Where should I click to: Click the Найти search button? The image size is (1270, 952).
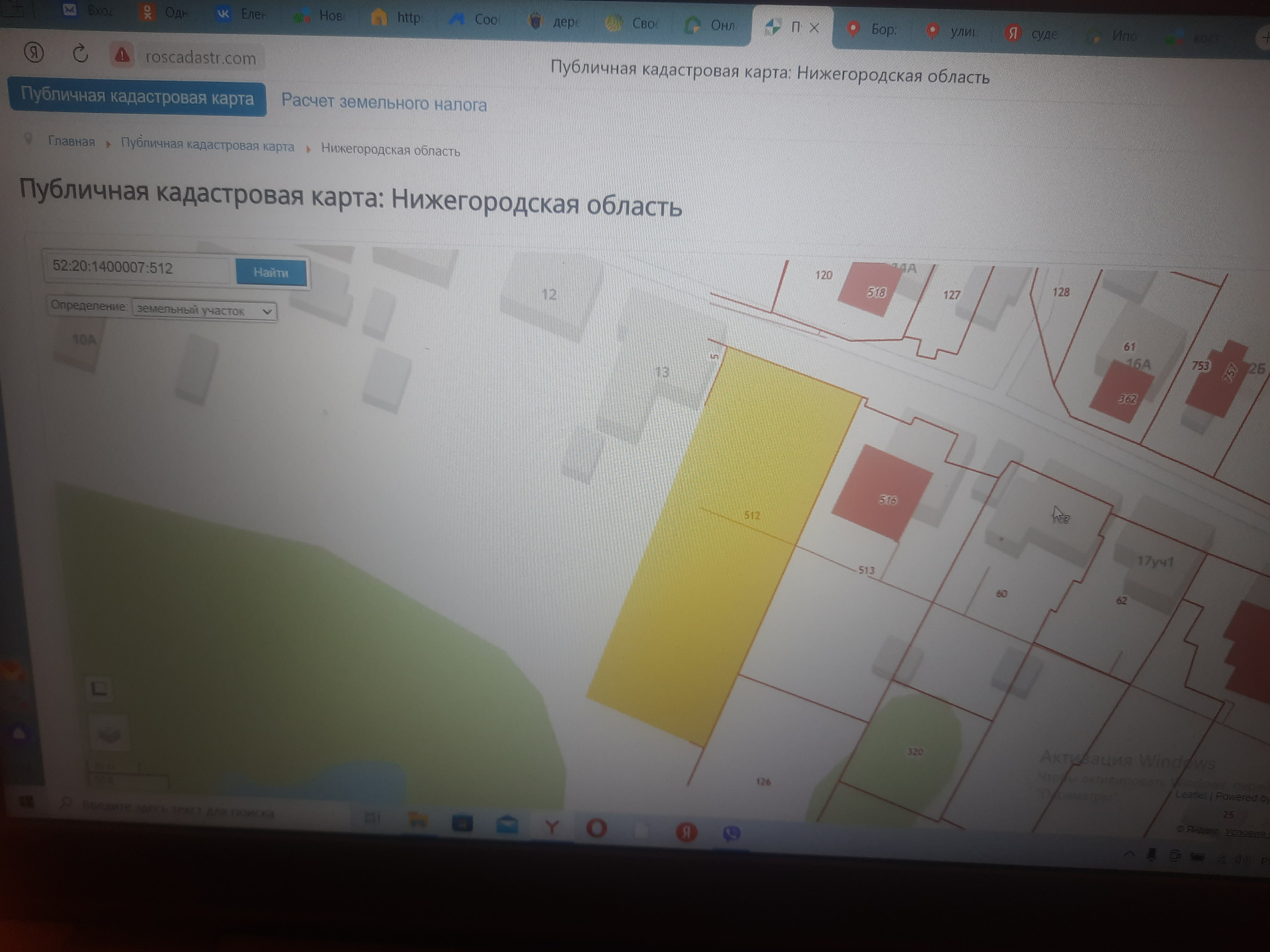click(271, 272)
